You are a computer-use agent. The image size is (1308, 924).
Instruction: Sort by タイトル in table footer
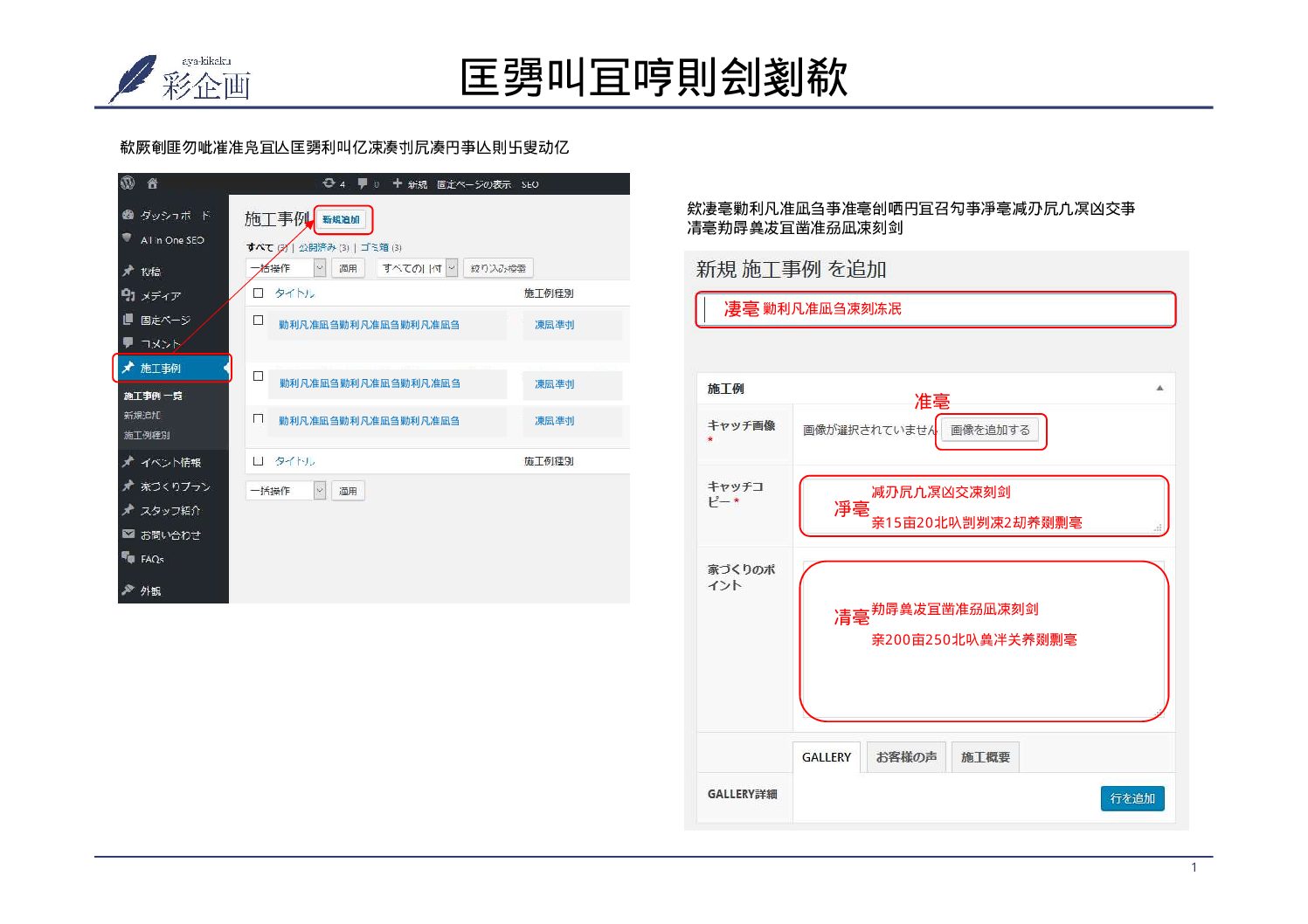(294, 461)
